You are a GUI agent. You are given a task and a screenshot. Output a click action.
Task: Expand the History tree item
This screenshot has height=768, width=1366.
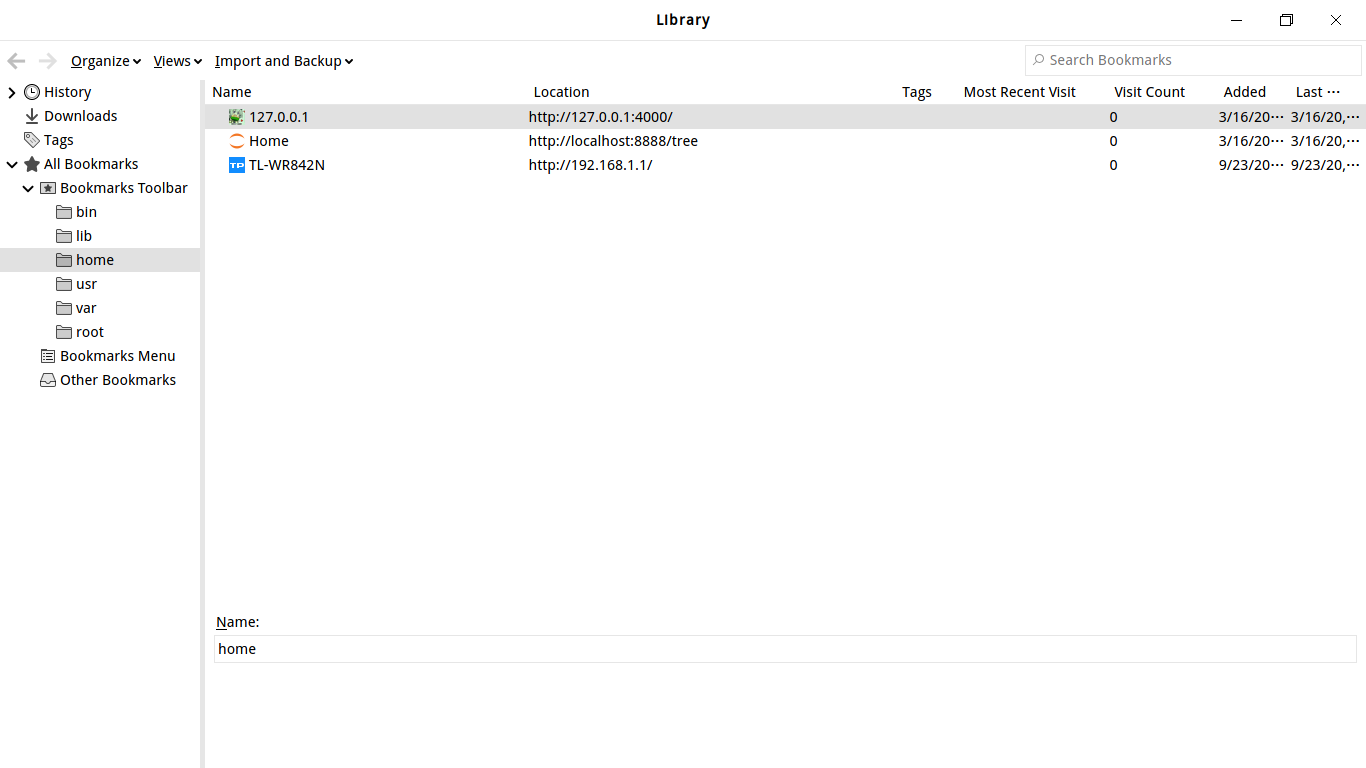point(11,91)
